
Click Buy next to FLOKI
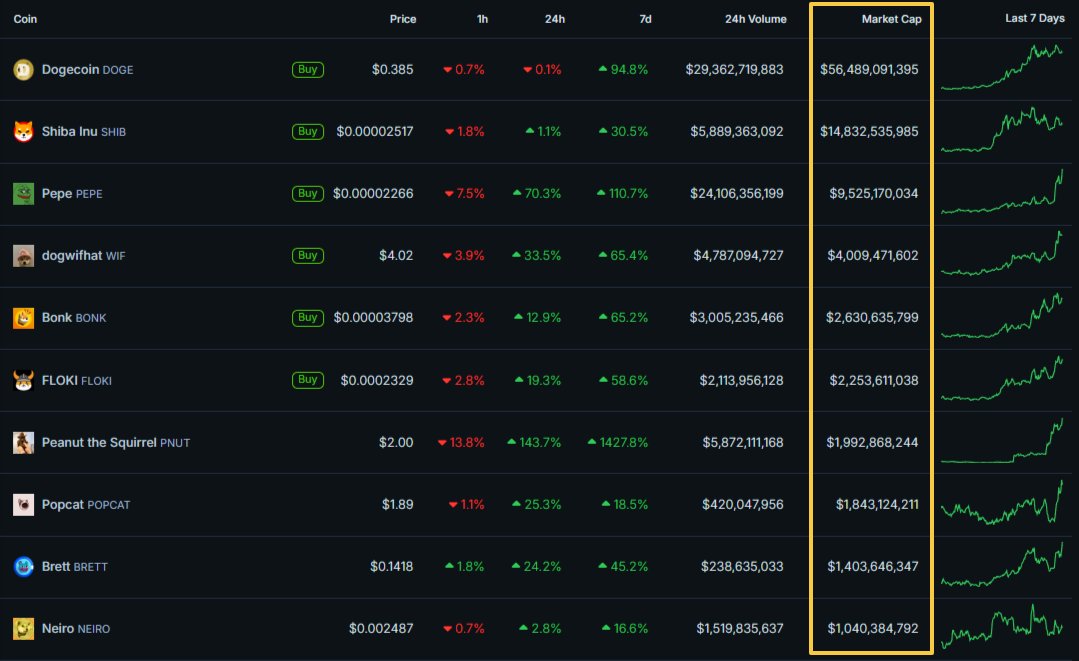coord(308,380)
